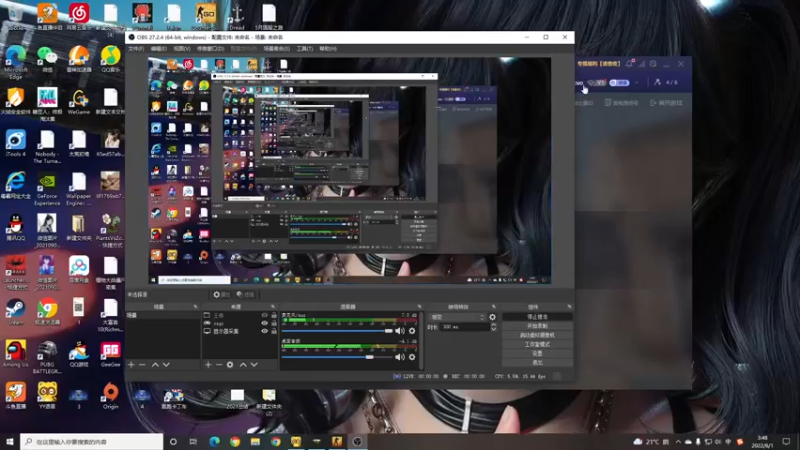The image size is (800, 450).
Task: Move the source up in the sources list
Action: (x=243, y=365)
